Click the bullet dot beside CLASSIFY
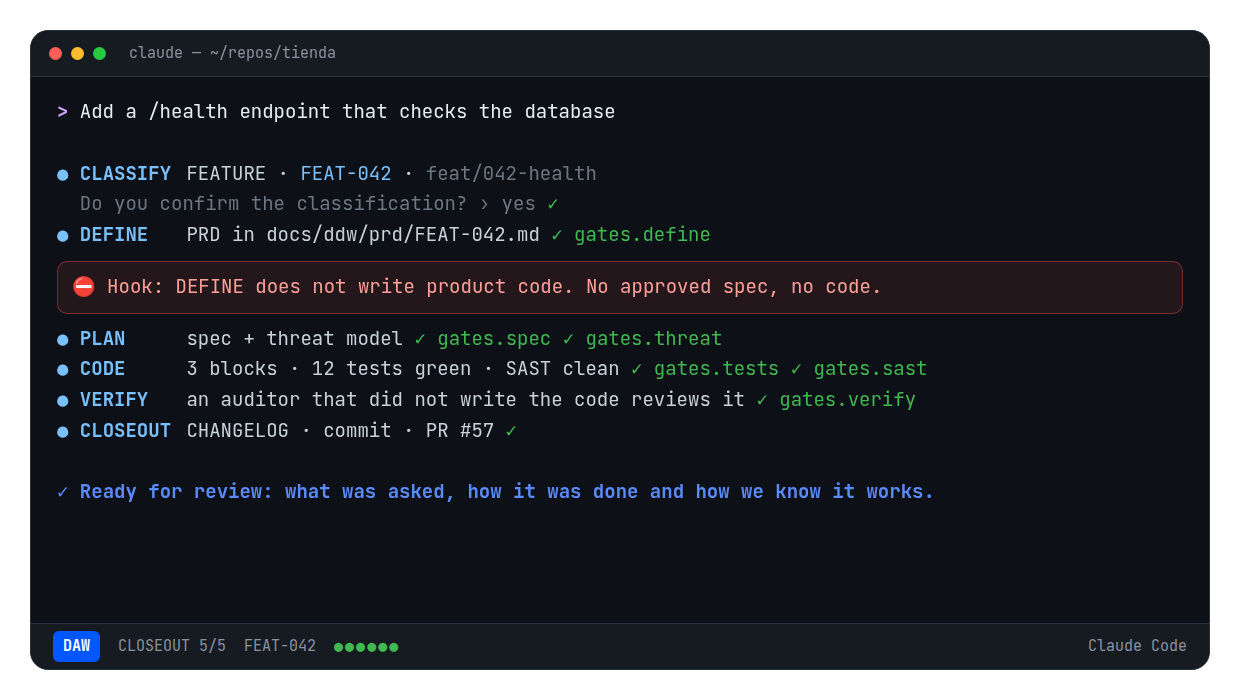This screenshot has width=1240, height=700. pyautogui.click(x=62, y=175)
